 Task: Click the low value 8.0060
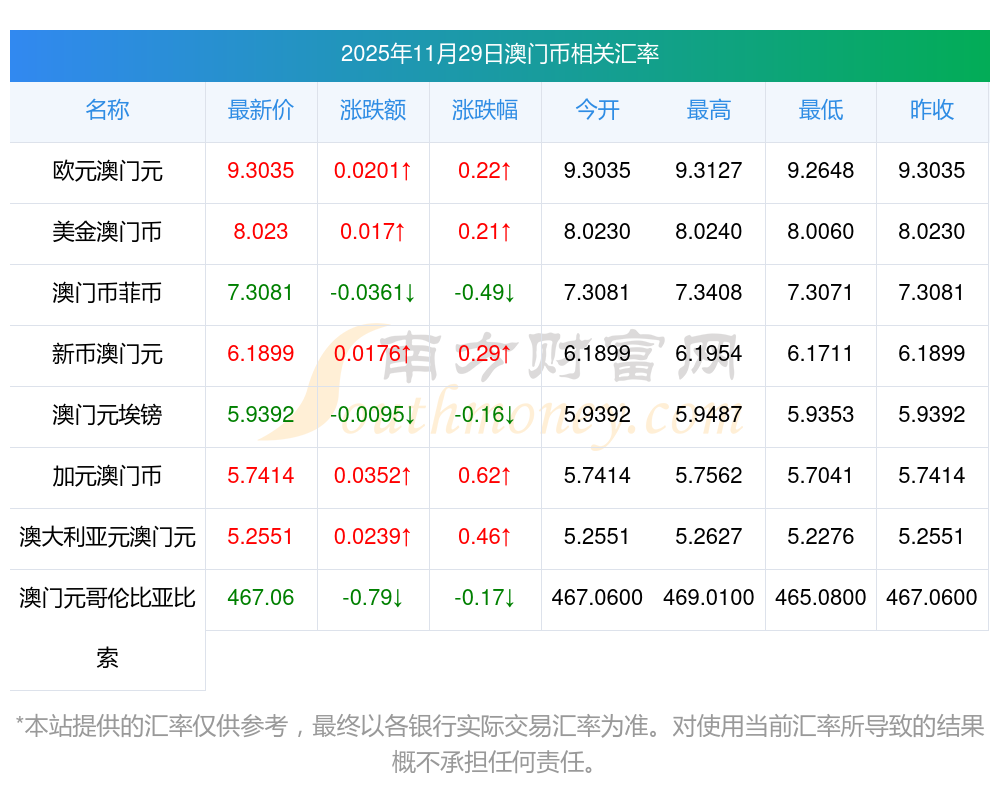click(820, 231)
